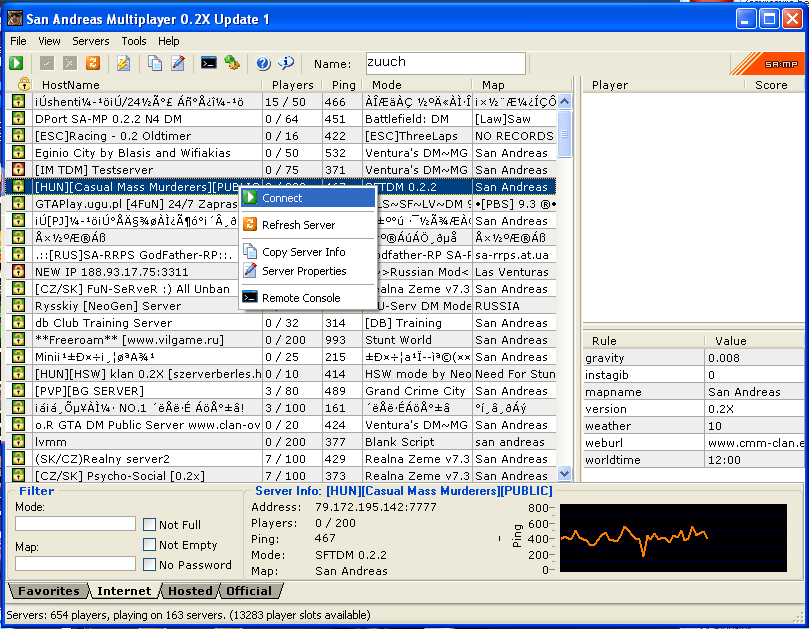Click the yellow notepad-with-pencil toolbar icon
Viewport: 809px width, 629px height.
123,63
